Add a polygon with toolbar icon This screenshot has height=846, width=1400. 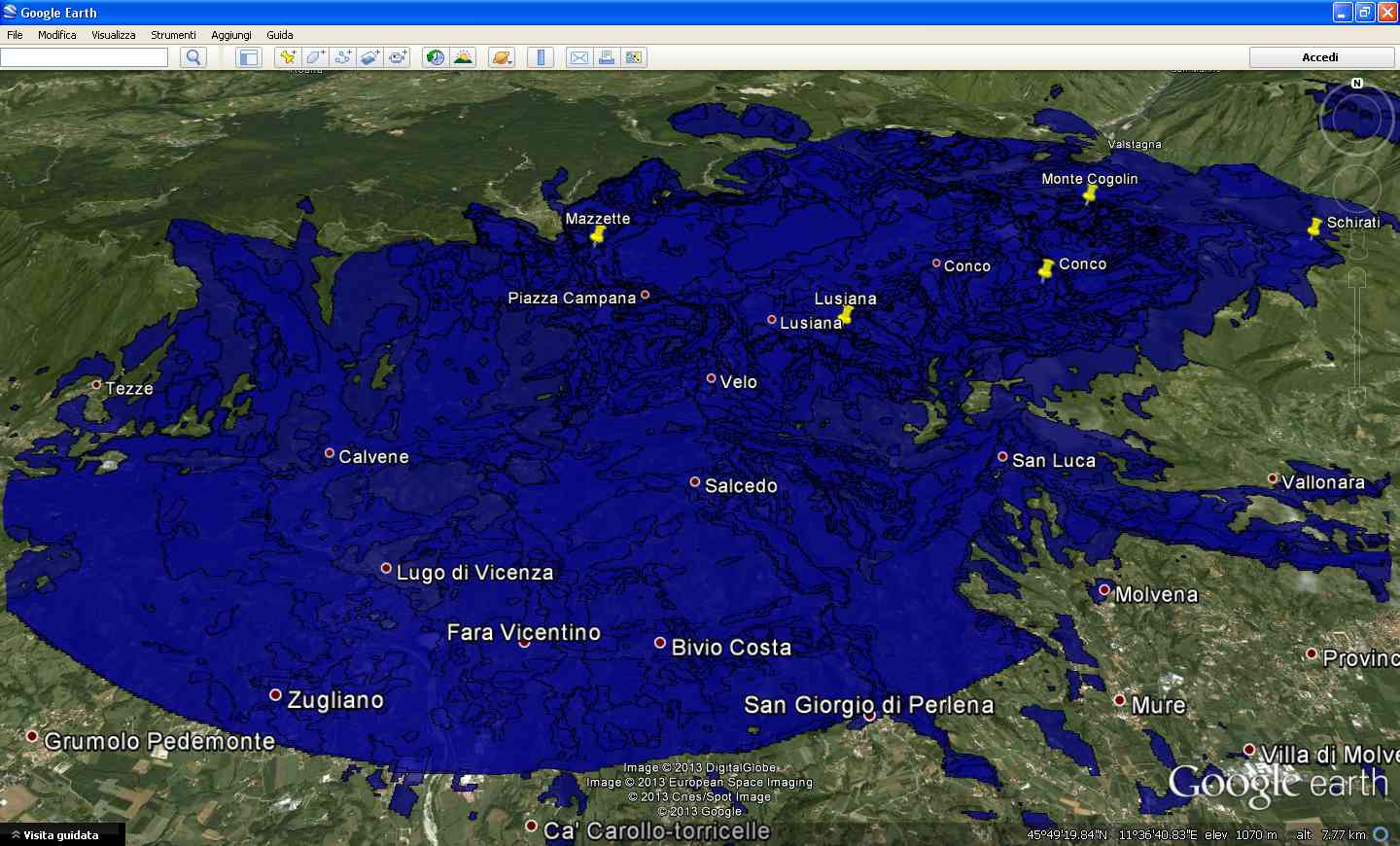pos(315,57)
